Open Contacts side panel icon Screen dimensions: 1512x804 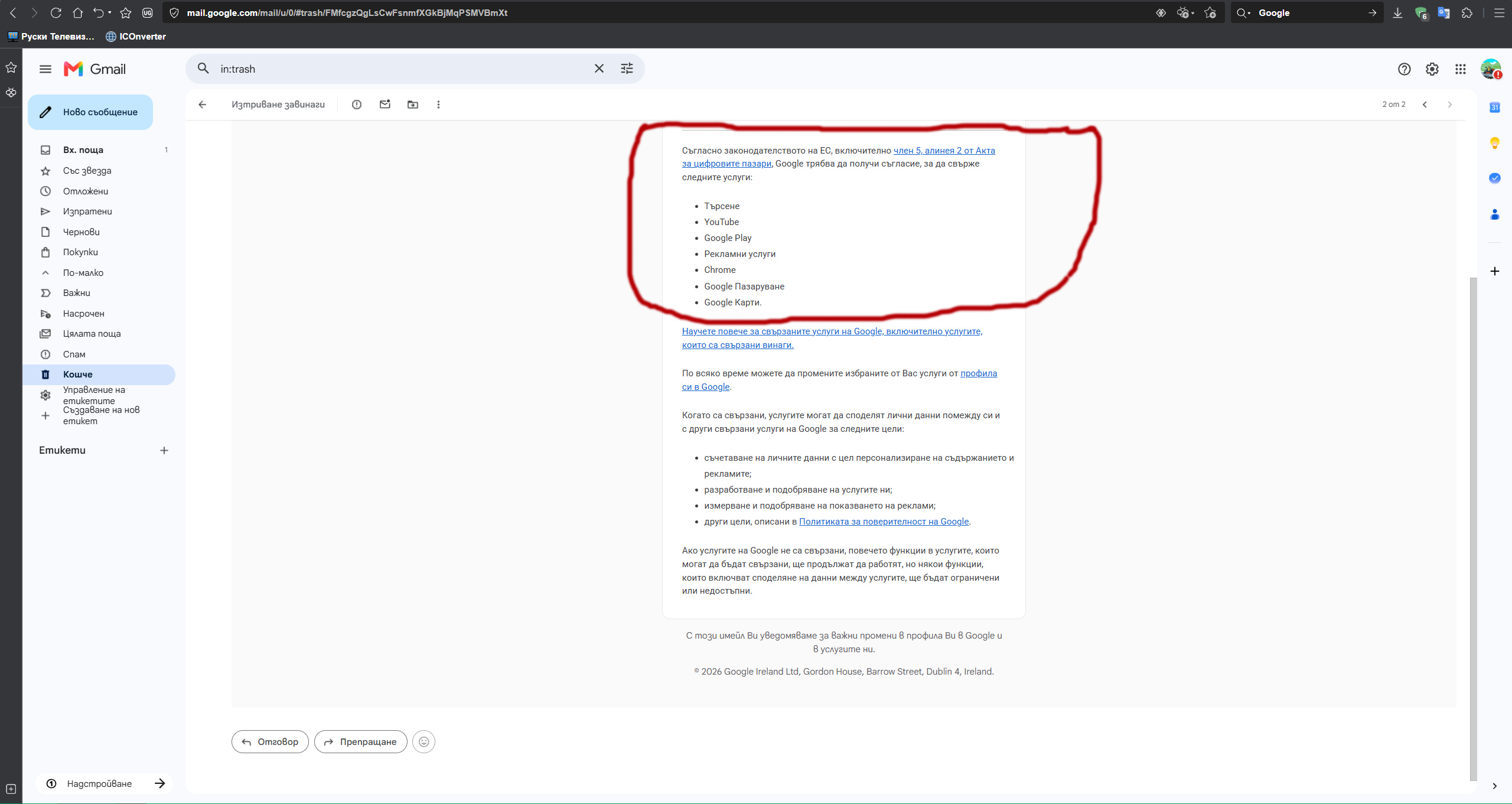(1495, 214)
